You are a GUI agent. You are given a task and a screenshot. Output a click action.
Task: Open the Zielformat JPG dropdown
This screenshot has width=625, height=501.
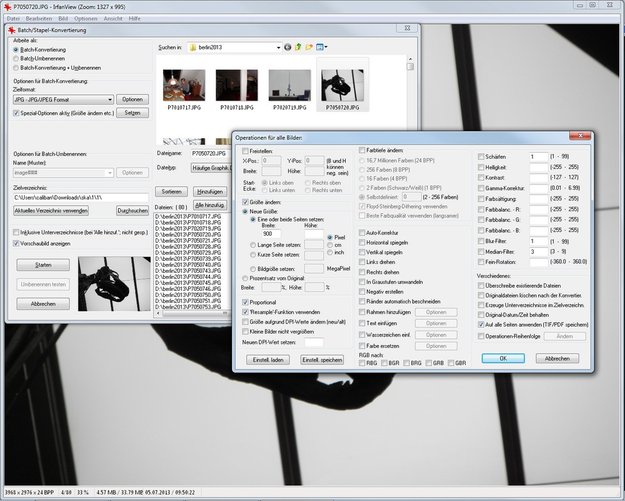point(63,100)
